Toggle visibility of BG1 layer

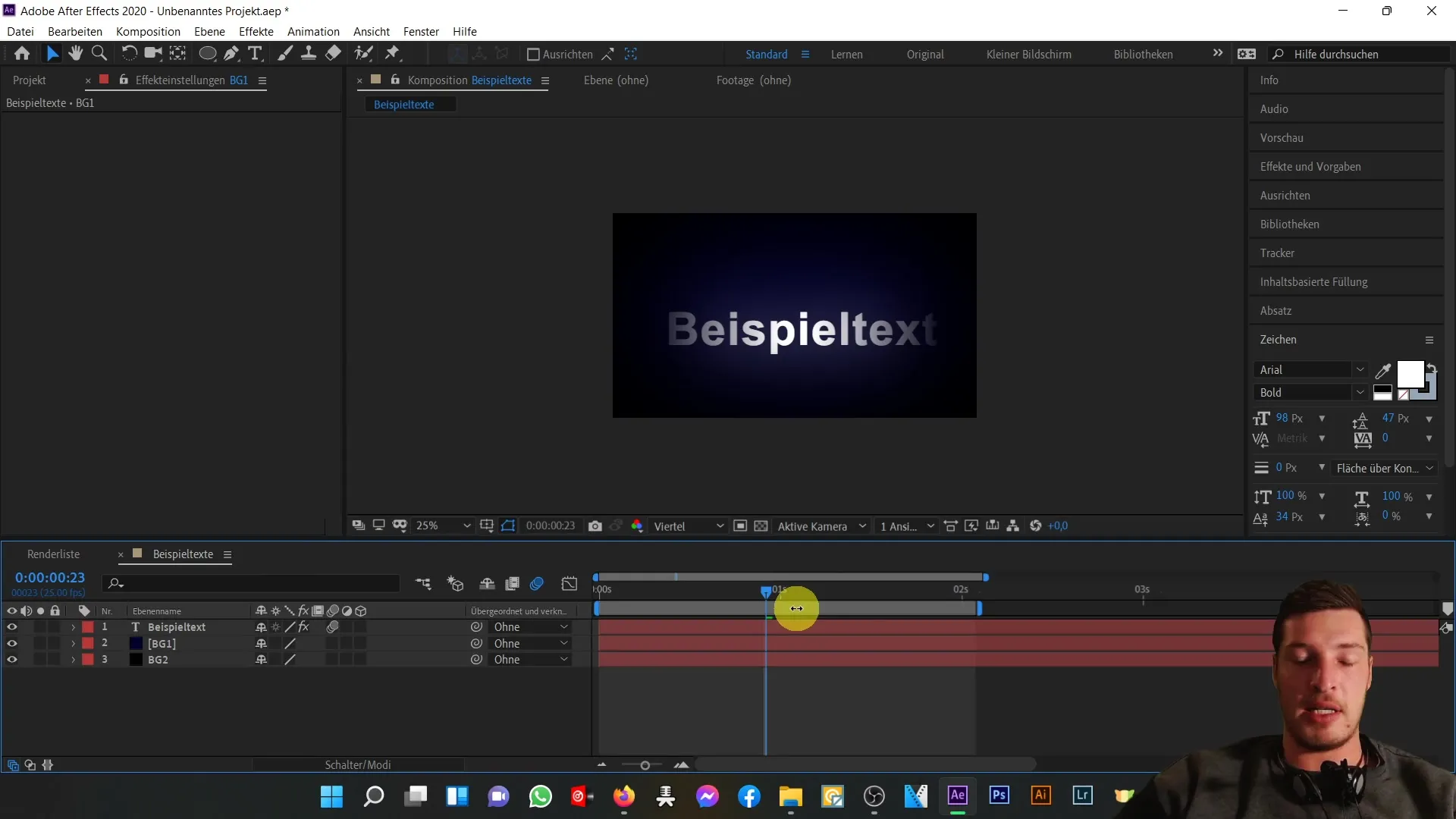11,643
